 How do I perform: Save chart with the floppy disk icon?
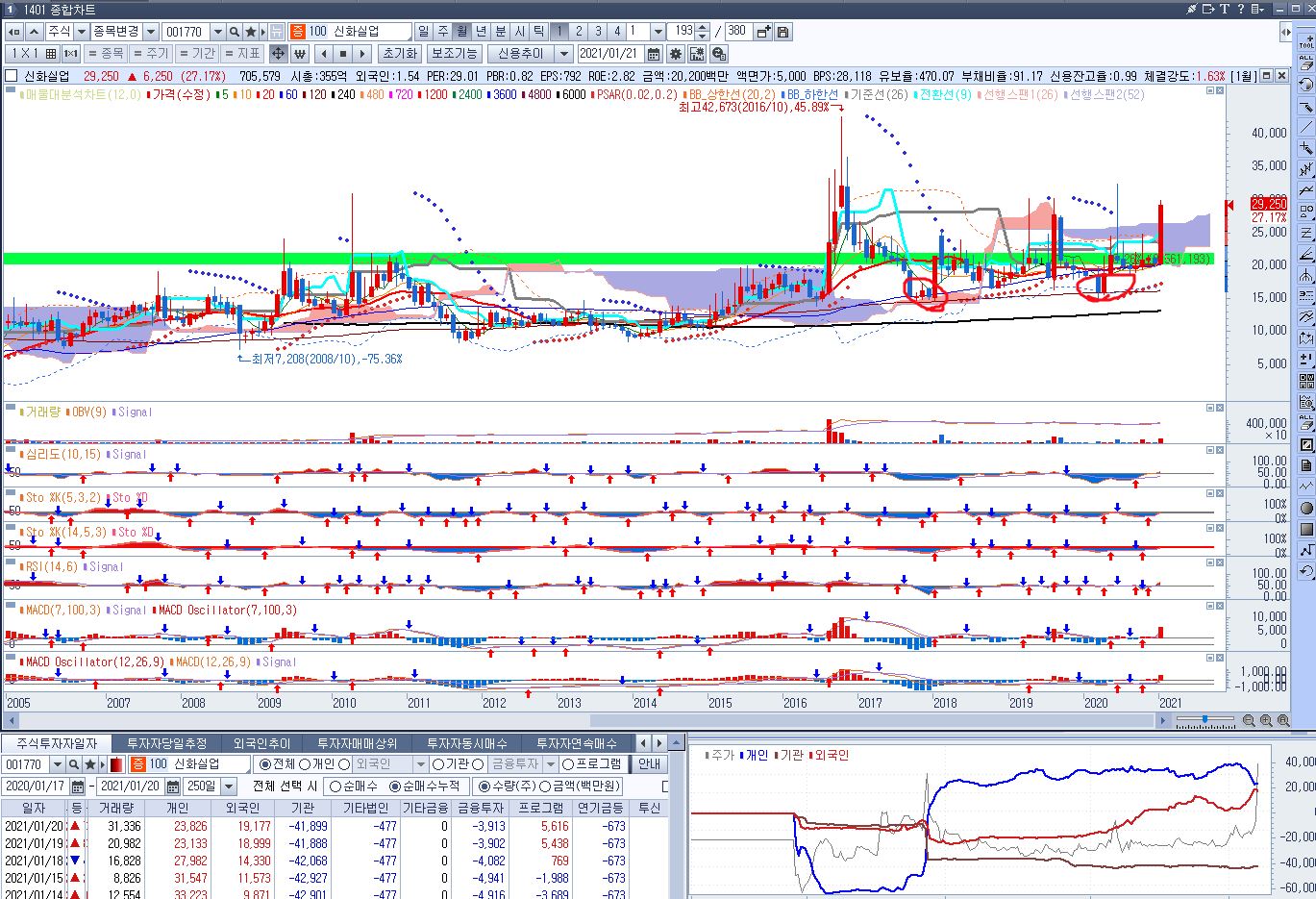[783, 32]
